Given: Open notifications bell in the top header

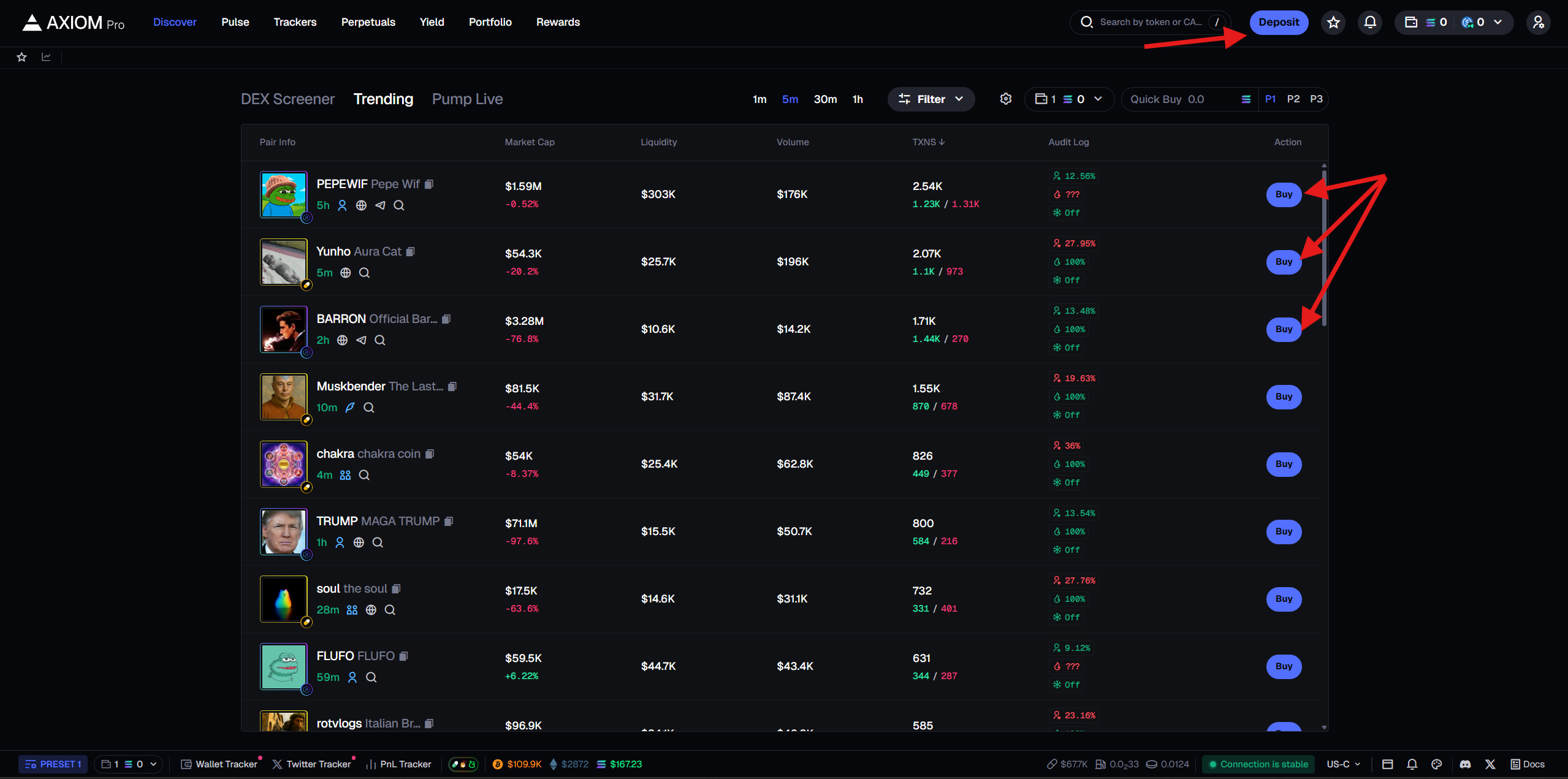Looking at the screenshot, I should 1370,23.
